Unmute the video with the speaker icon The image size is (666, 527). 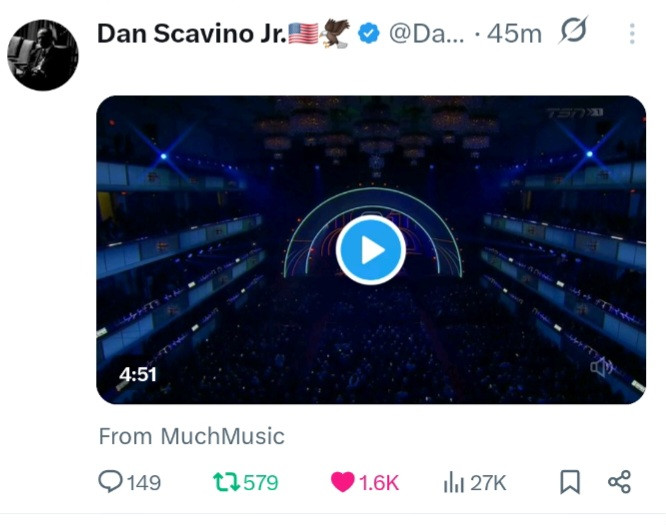602,367
